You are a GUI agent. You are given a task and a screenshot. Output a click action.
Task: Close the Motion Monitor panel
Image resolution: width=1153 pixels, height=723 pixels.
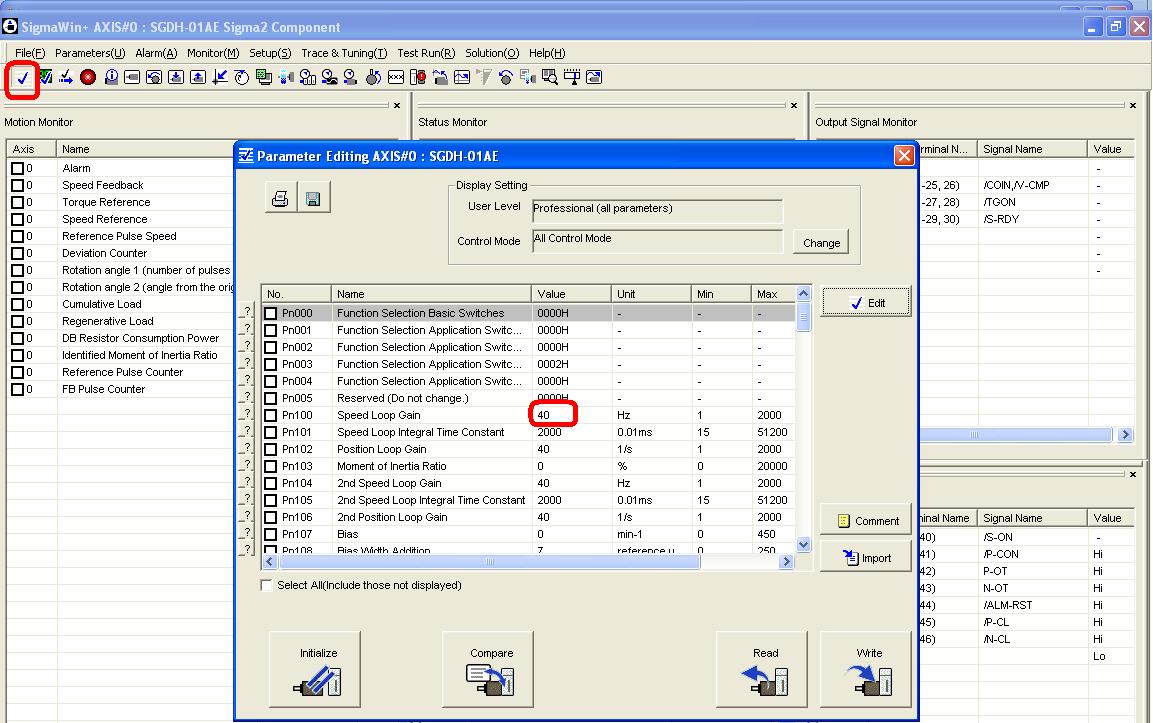(397, 105)
